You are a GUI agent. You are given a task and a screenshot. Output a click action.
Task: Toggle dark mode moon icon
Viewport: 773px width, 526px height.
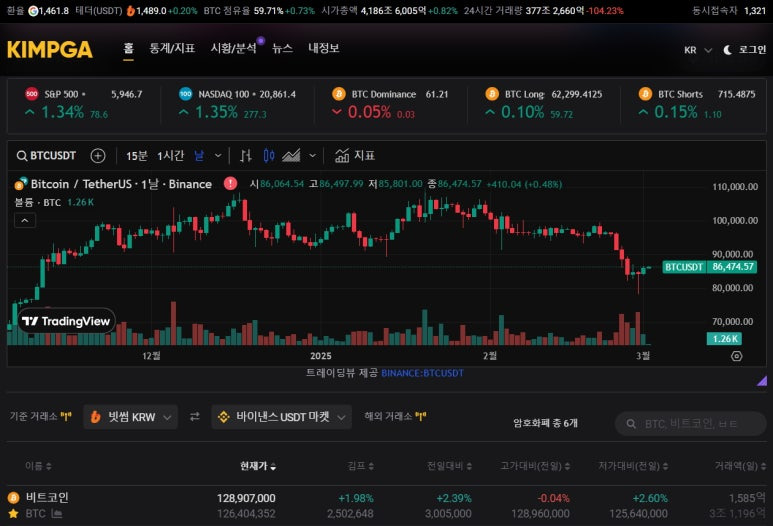pyautogui.click(x=727, y=50)
